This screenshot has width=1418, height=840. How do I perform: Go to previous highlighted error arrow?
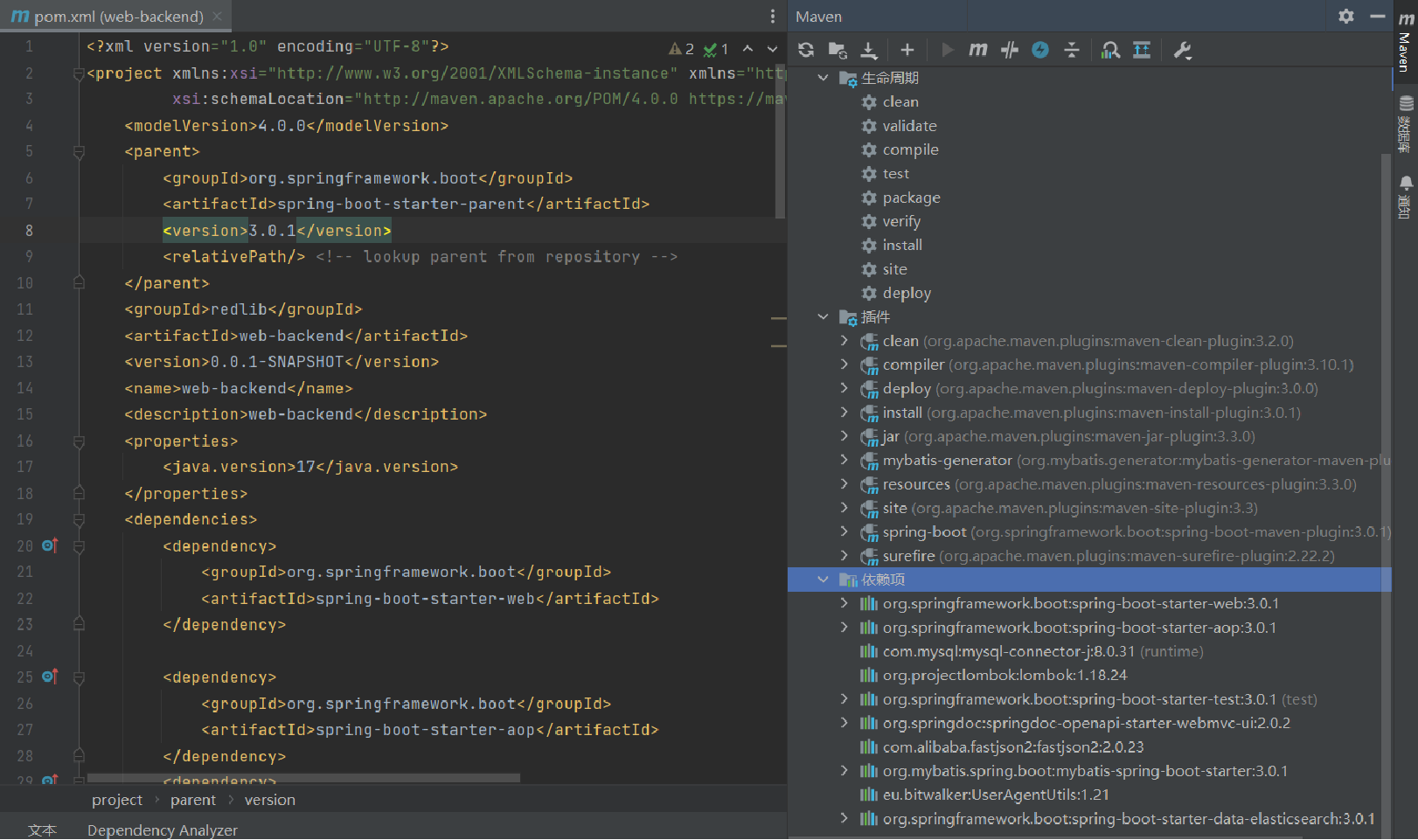pos(747,49)
